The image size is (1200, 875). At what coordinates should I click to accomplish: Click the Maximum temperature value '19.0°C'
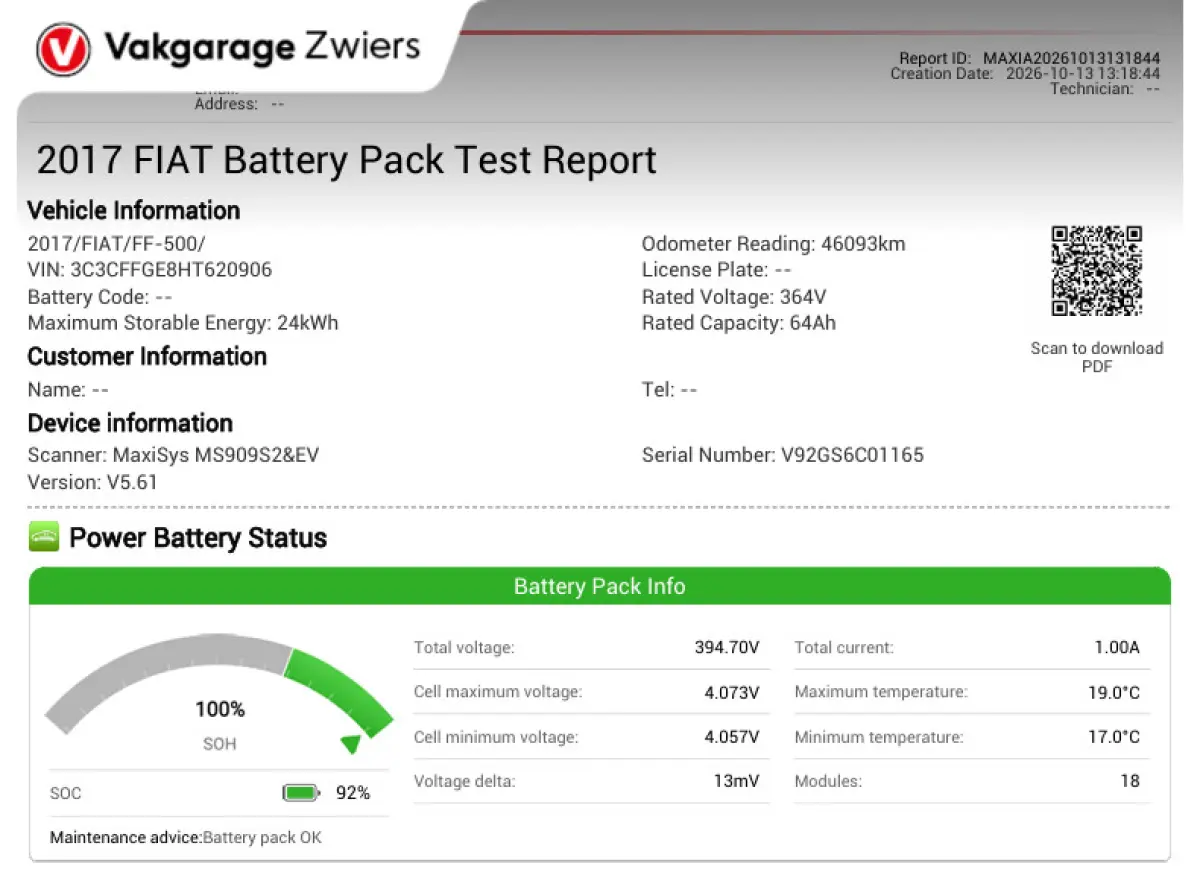1114,692
